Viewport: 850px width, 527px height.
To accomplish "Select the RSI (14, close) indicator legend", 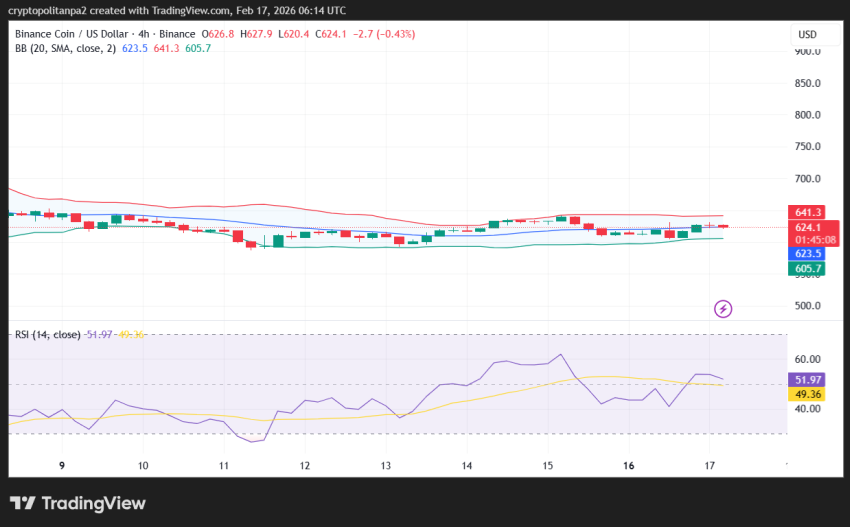I will click(x=46, y=334).
